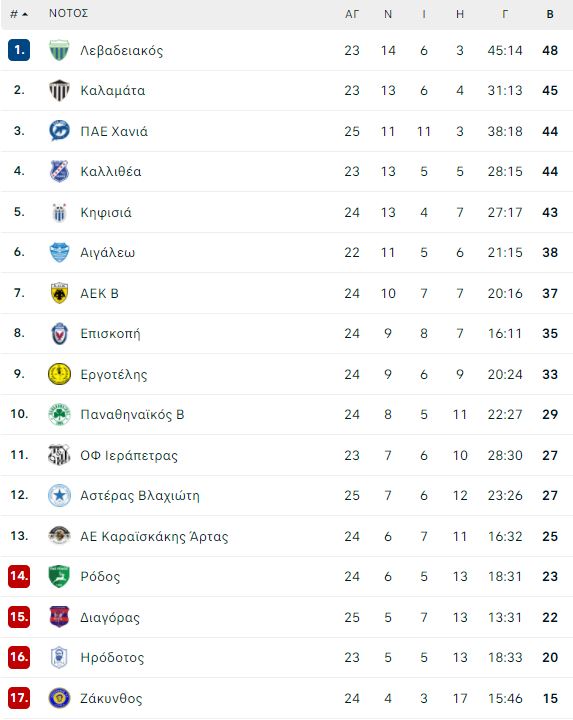The width and height of the screenshot is (573, 720).
Task: Open the Κηφισιά team page link
Action: click(106, 212)
